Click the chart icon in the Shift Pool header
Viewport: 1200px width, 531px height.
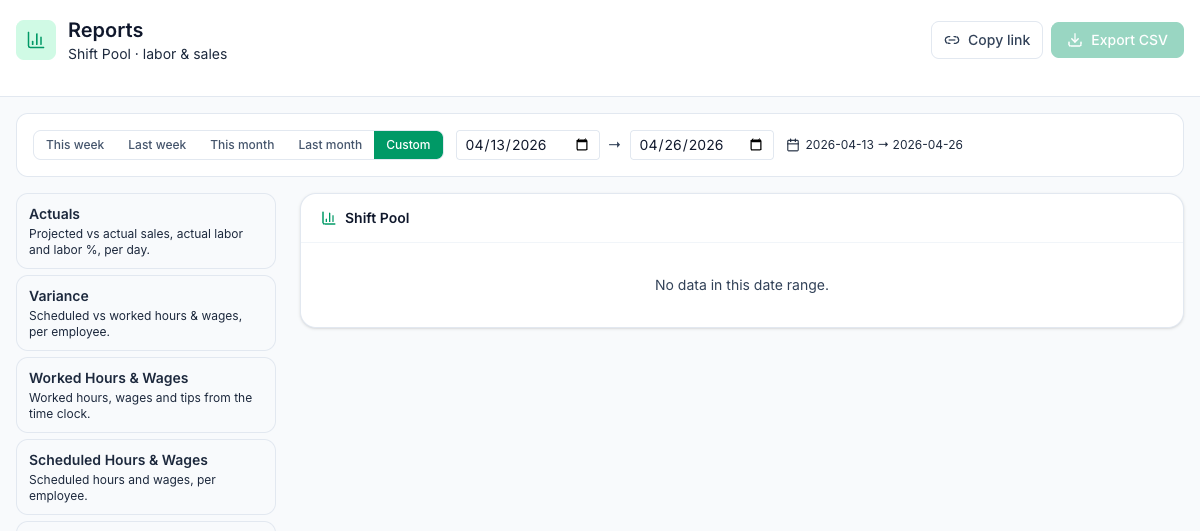[x=328, y=218]
